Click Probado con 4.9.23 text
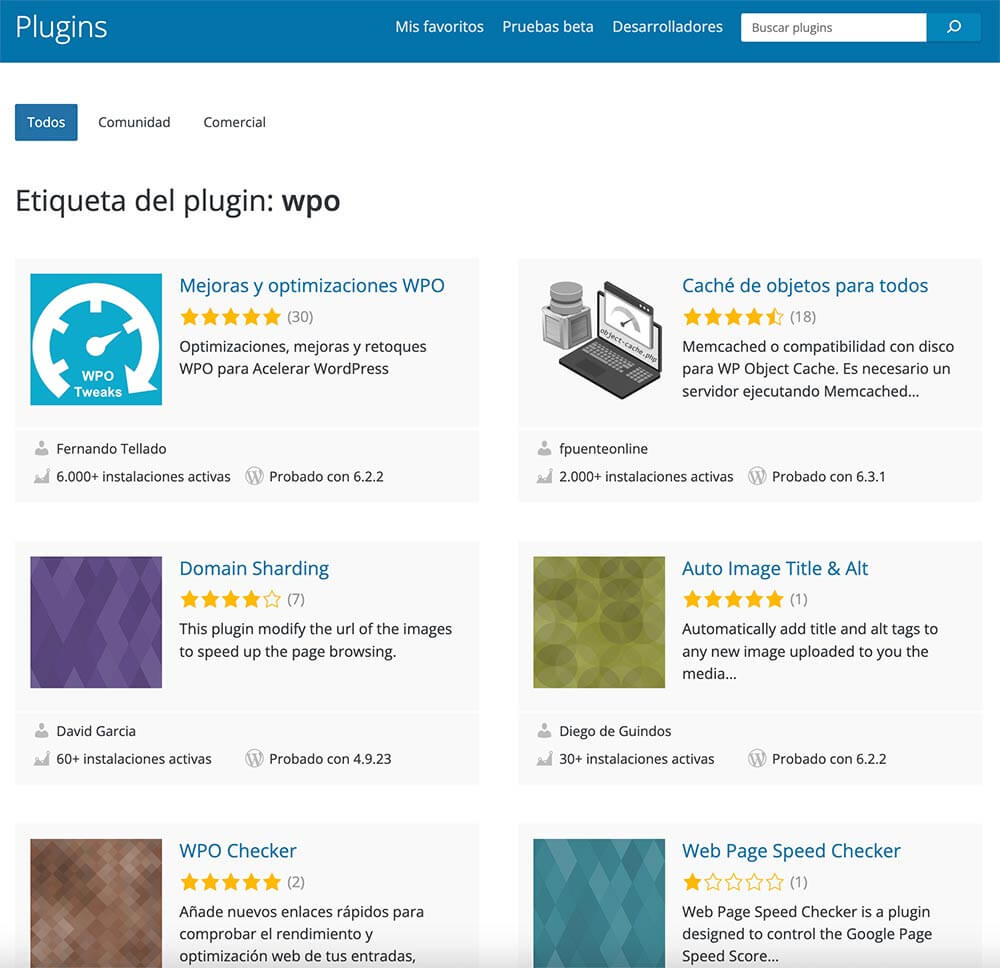This screenshot has width=1000, height=968. pyautogui.click(x=330, y=759)
